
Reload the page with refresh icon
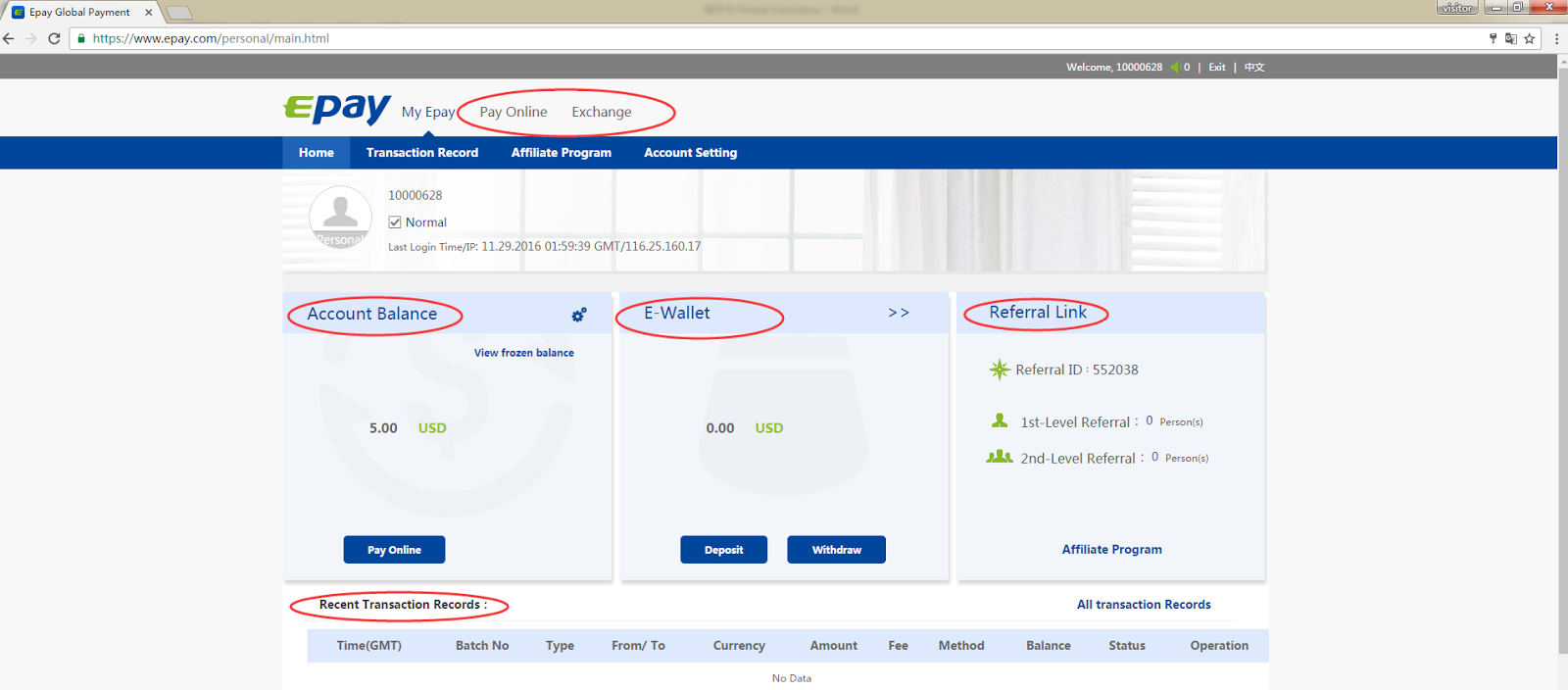54,38
